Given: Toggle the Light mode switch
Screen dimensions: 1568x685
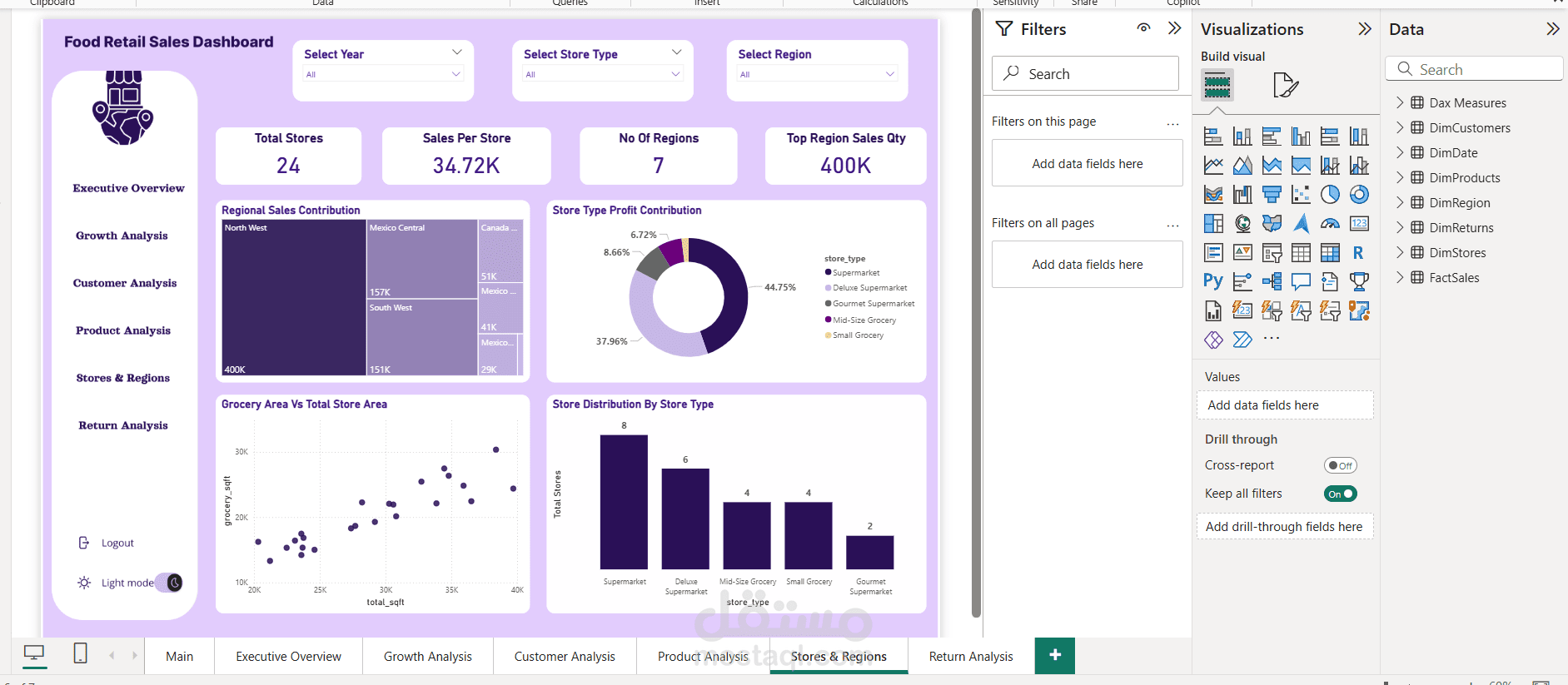Looking at the screenshot, I should pyautogui.click(x=169, y=583).
